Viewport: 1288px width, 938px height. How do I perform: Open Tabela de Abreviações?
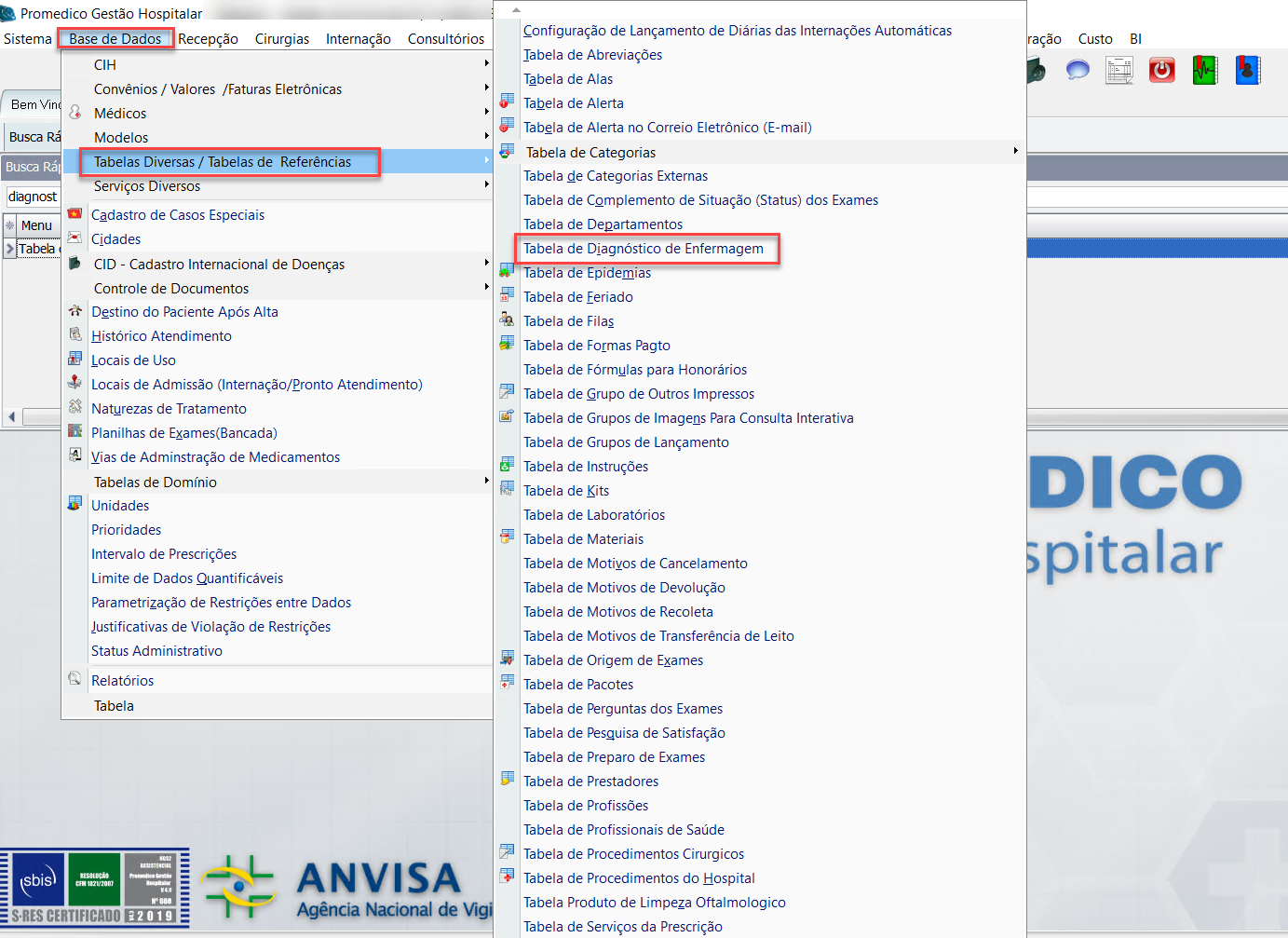click(x=593, y=55)
